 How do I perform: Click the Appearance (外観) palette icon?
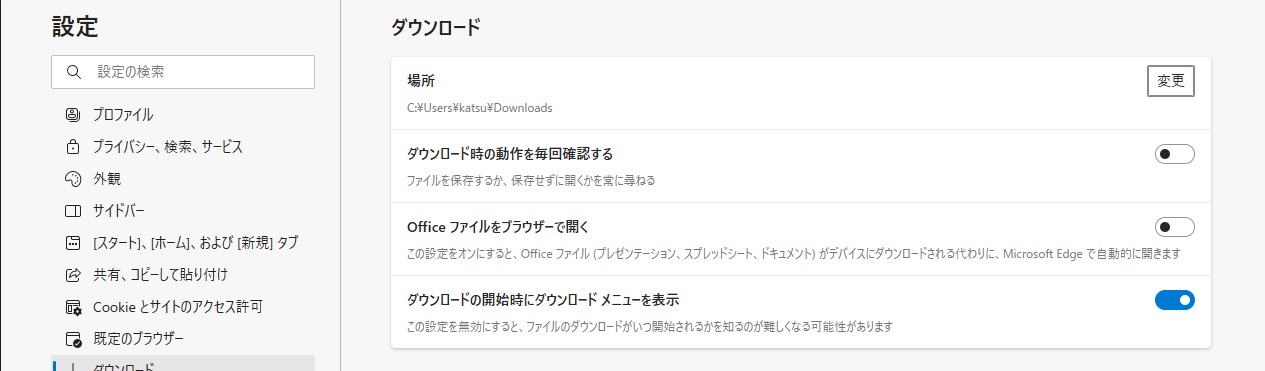(72, 178)
